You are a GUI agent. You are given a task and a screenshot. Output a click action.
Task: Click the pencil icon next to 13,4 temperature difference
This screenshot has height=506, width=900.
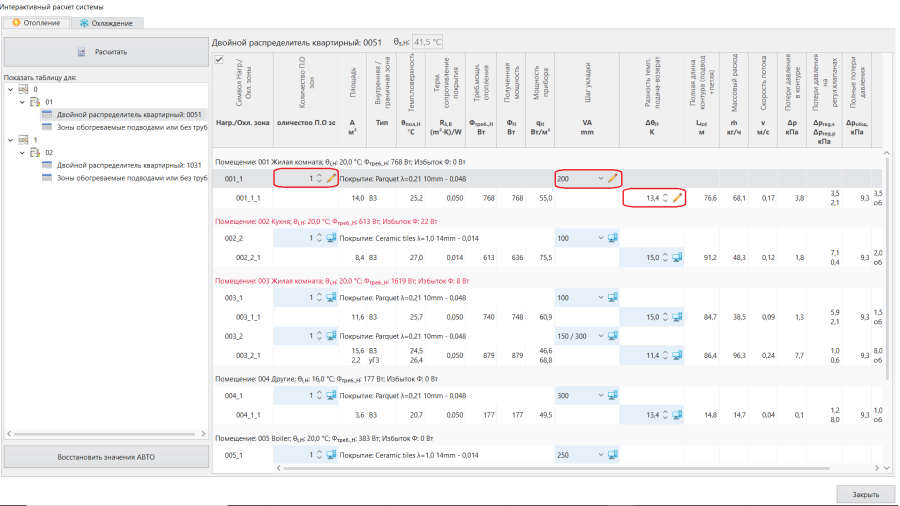coord(677,198)
